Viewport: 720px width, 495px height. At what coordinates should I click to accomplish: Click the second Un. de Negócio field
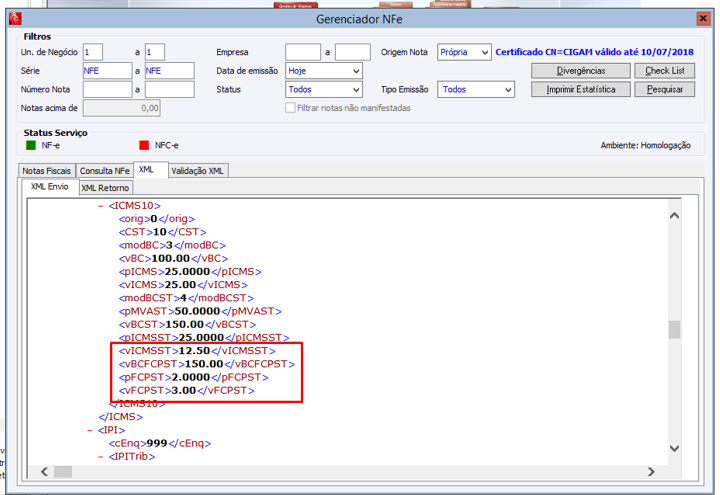click(155, 52)
